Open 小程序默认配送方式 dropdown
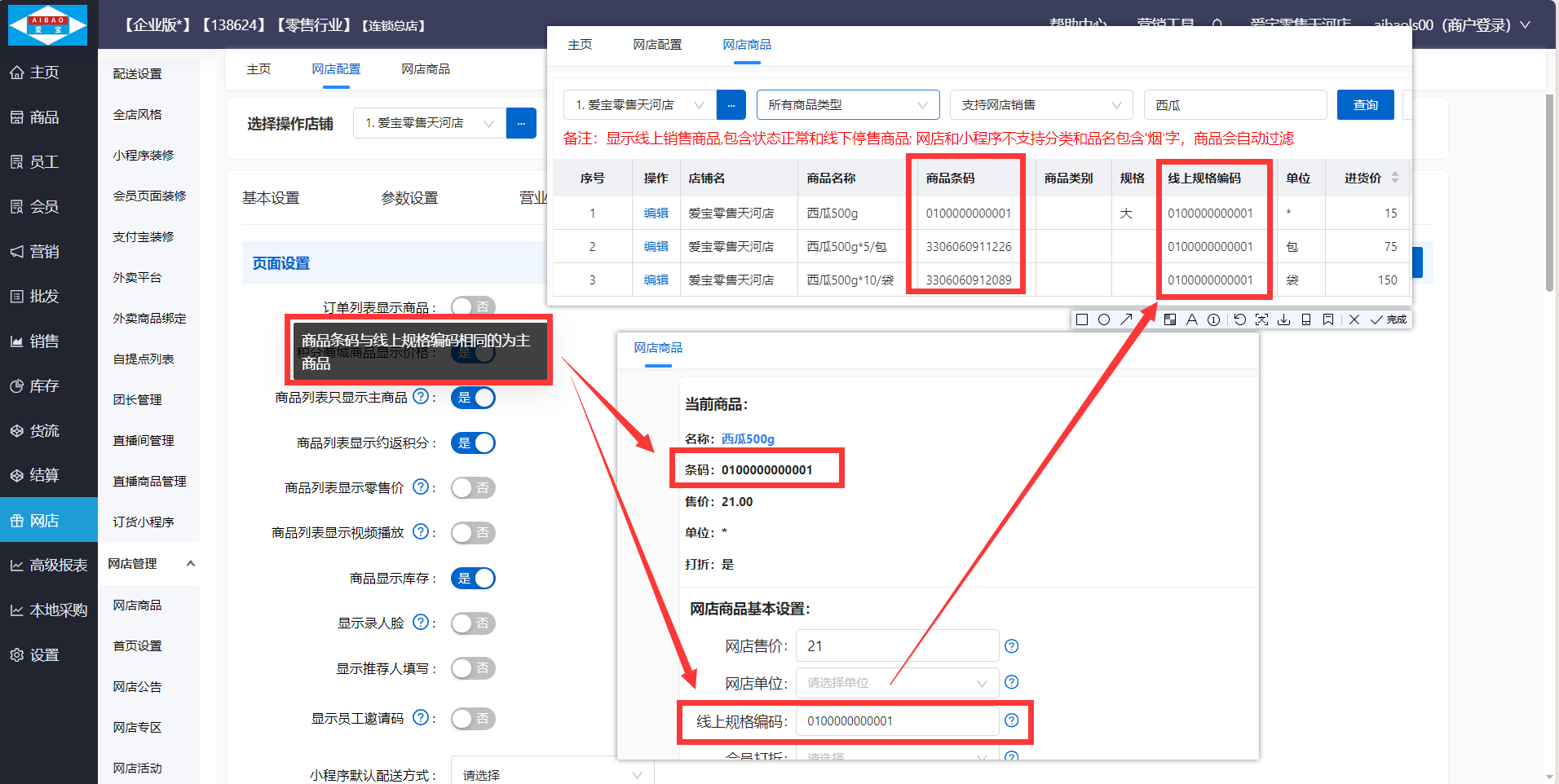The image size is (1559, 784). [552, 774]
